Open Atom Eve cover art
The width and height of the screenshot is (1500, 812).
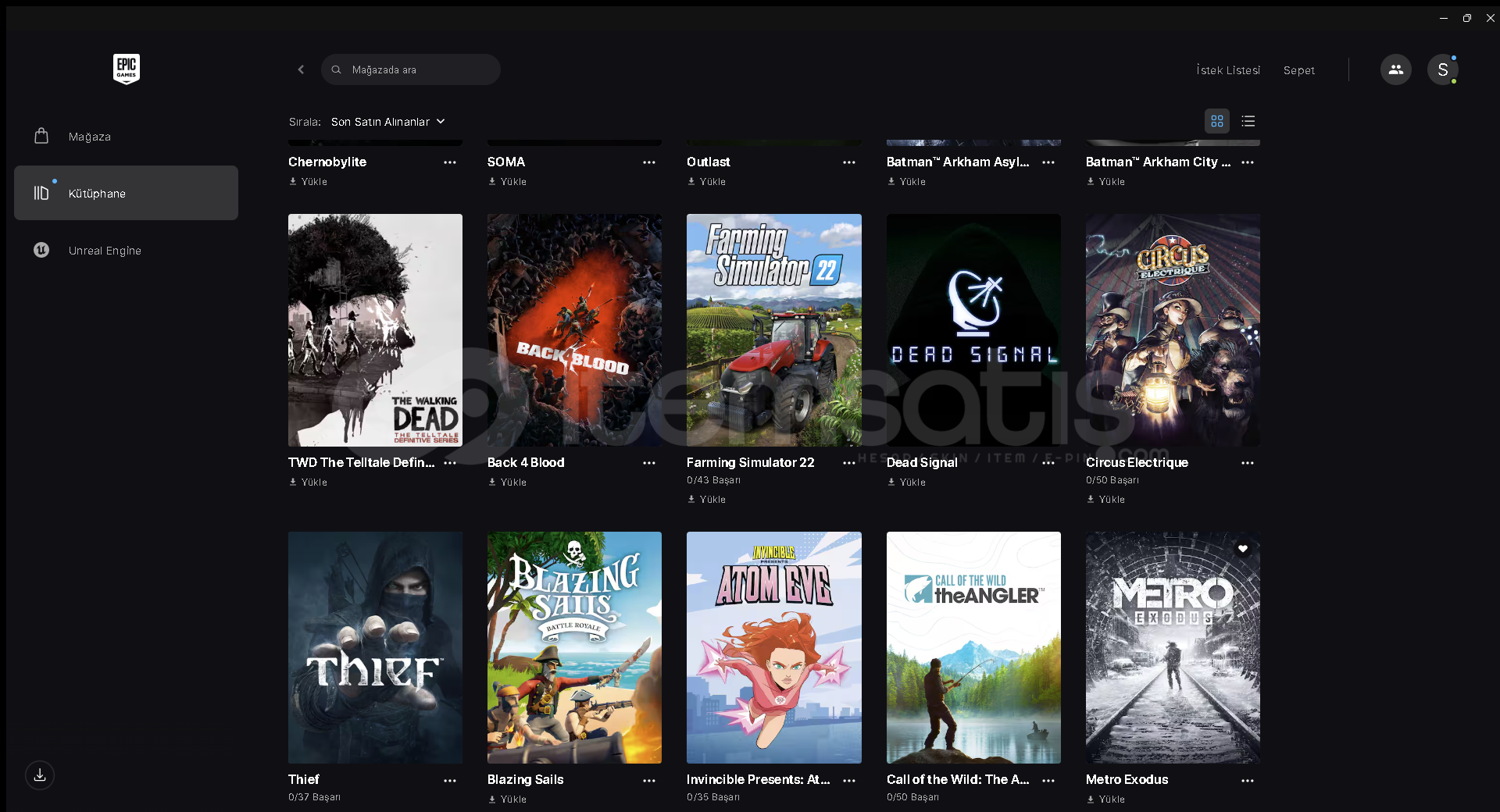click(774, 648)
